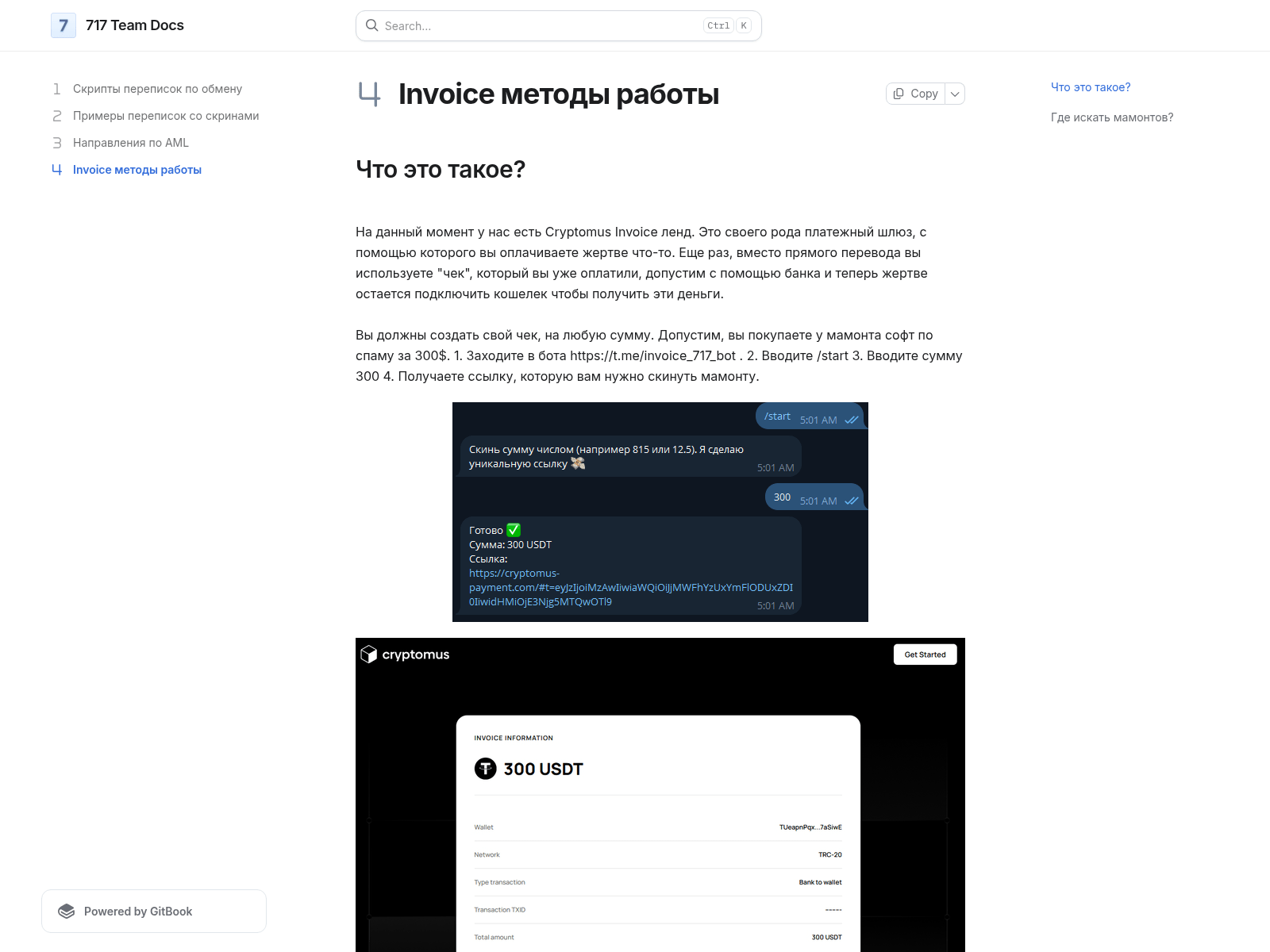This screenshot has width=1270, height=952.
Task: Click the GitBook stack icon in footer
Action: click(x=67, y=911)
